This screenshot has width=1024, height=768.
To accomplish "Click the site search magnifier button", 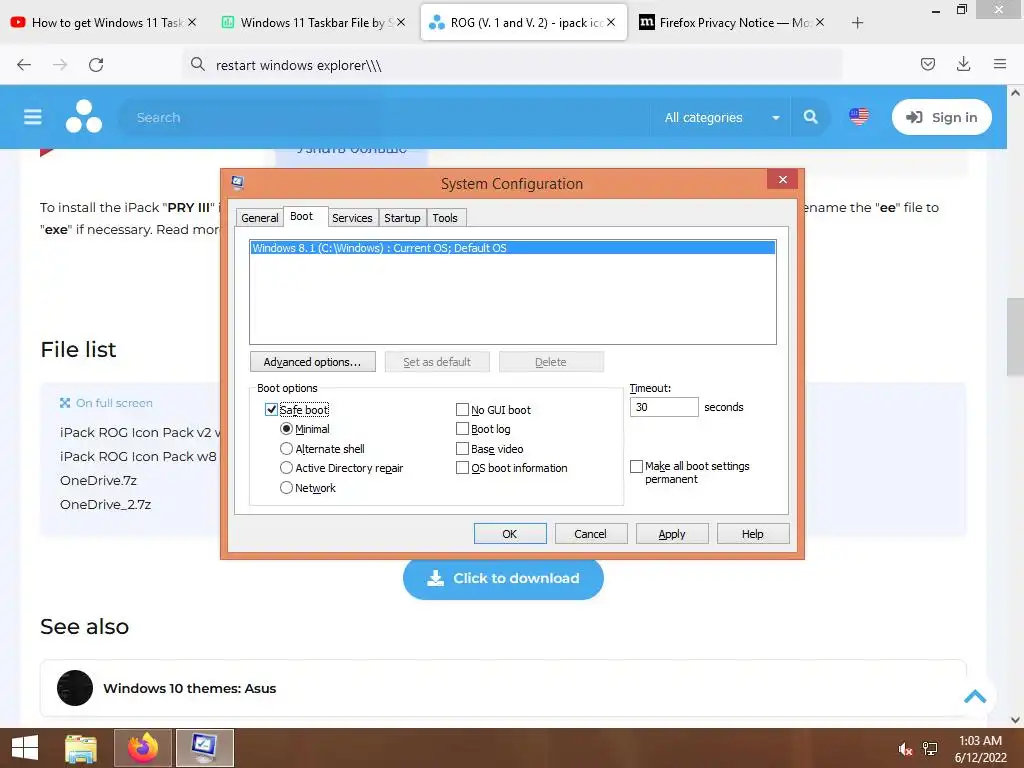I will [810, 117].
